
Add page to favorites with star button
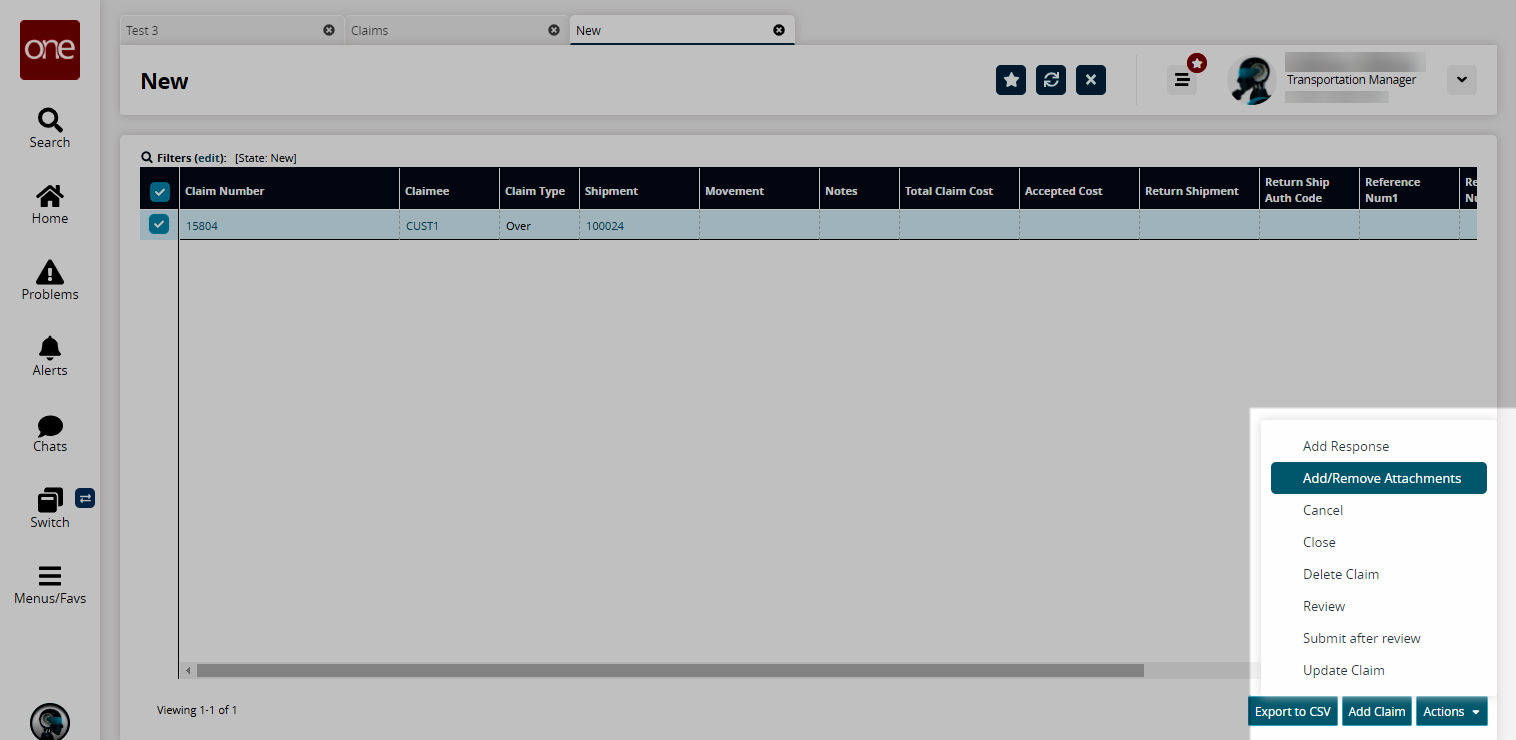click(x=1011, y=80)
